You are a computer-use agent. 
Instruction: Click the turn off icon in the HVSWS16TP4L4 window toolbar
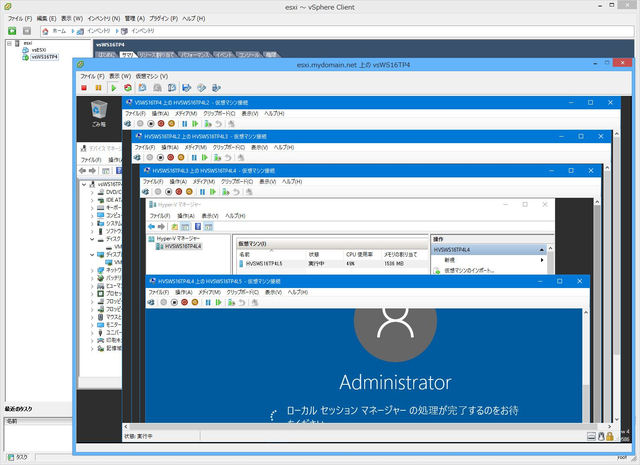pyautogui.click(x=169, y=192)
